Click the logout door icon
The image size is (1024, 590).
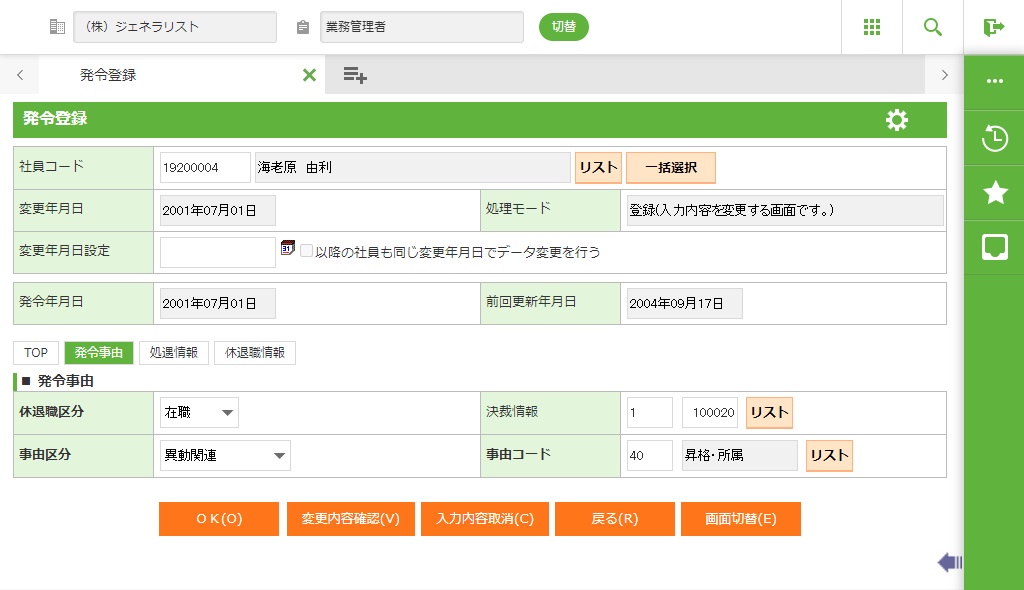(993, 27)
